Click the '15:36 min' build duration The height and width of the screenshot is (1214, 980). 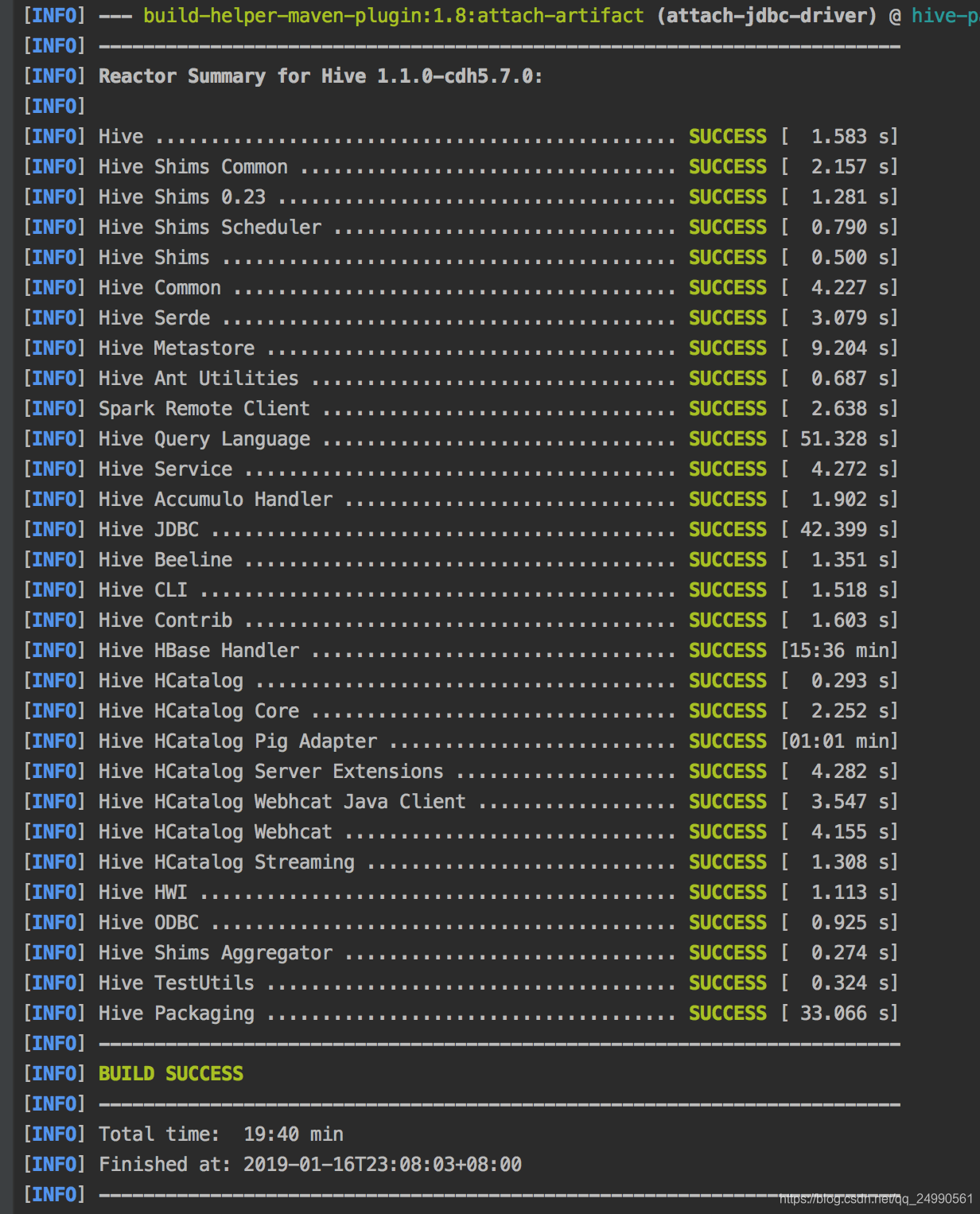840,651
